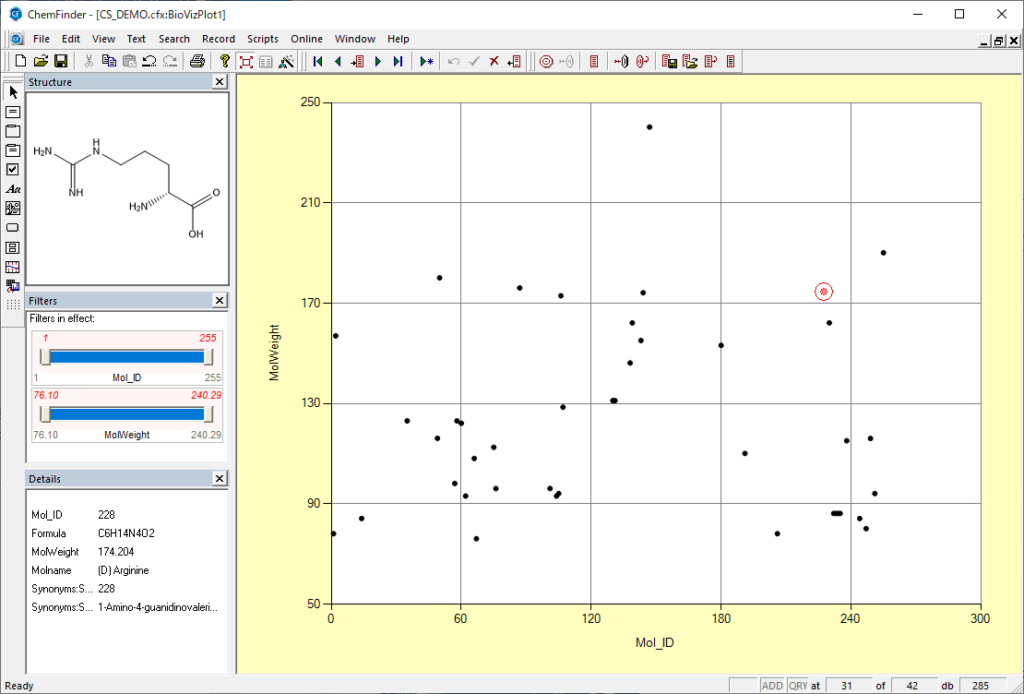The height and width of the screenshot is (694, 1024).
Task: Click the Save toolbar icon
Action: click(61, 61)
